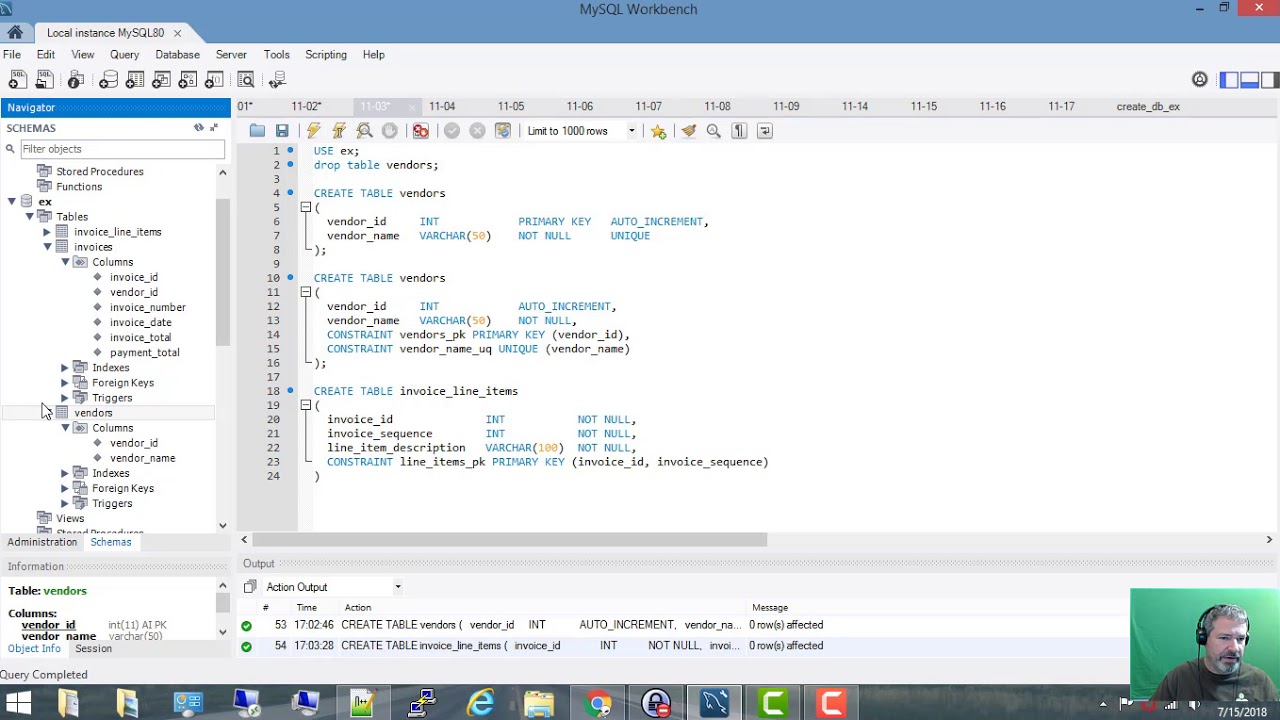
Task: Open the schema inspector
Action: (76, 80)
